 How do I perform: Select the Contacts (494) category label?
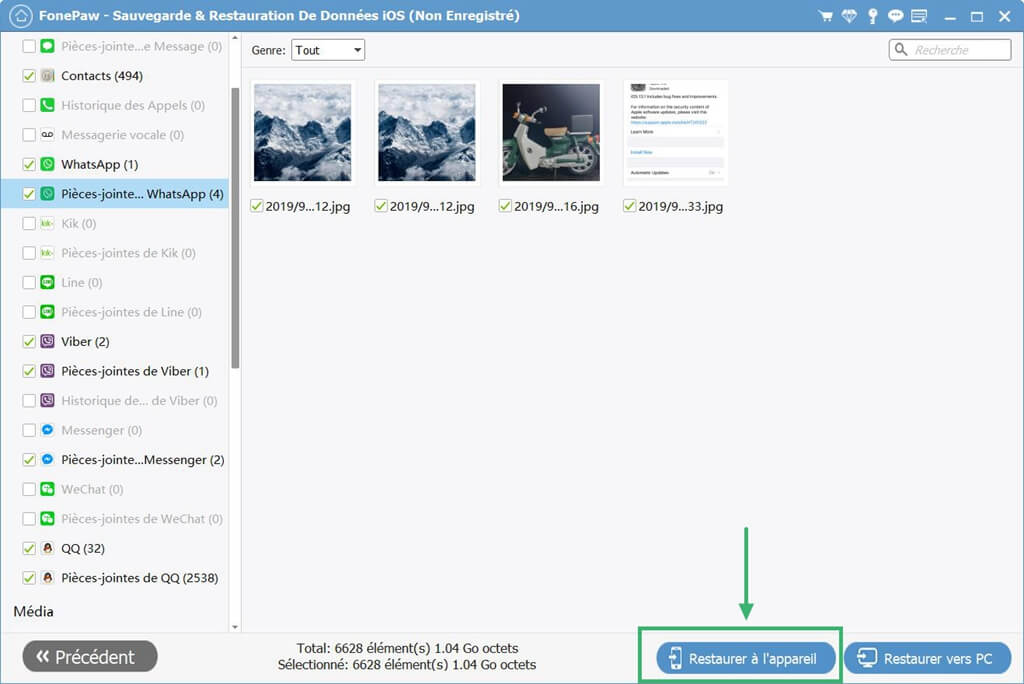click(102, 76)
